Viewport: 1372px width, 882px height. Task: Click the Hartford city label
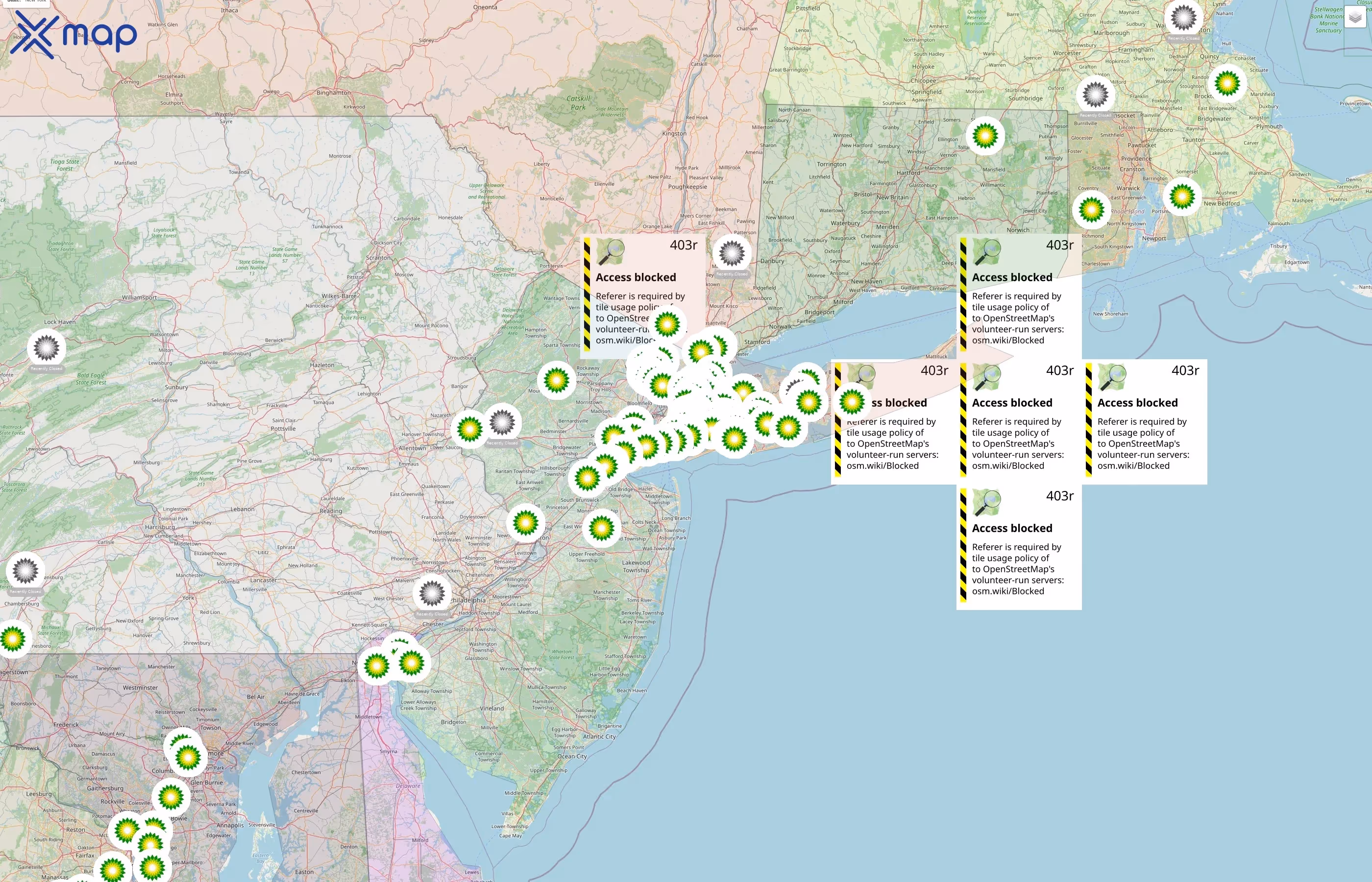pos(908,173)
